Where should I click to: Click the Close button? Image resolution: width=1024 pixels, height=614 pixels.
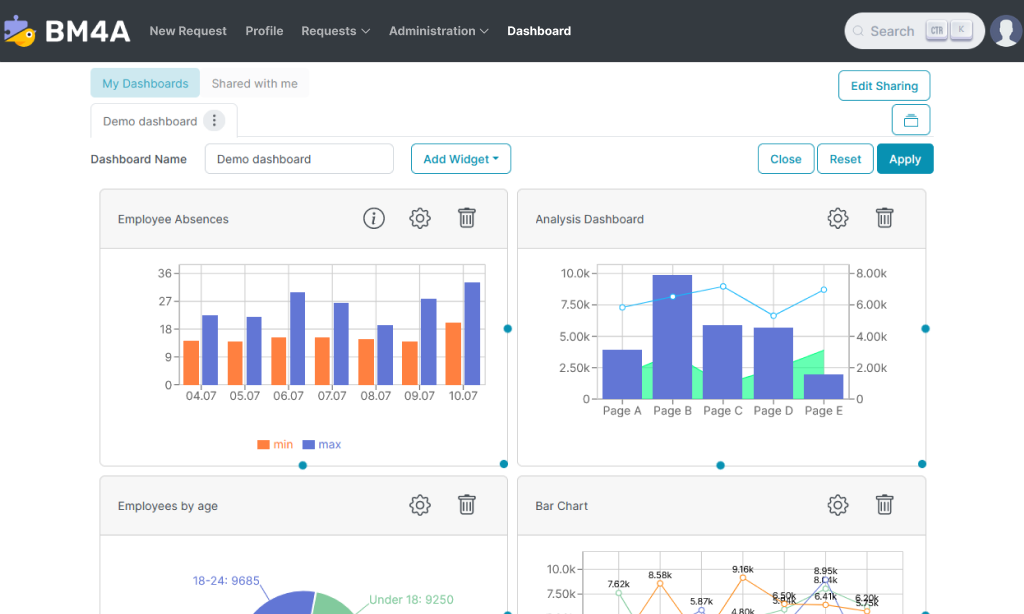point(786,159)
